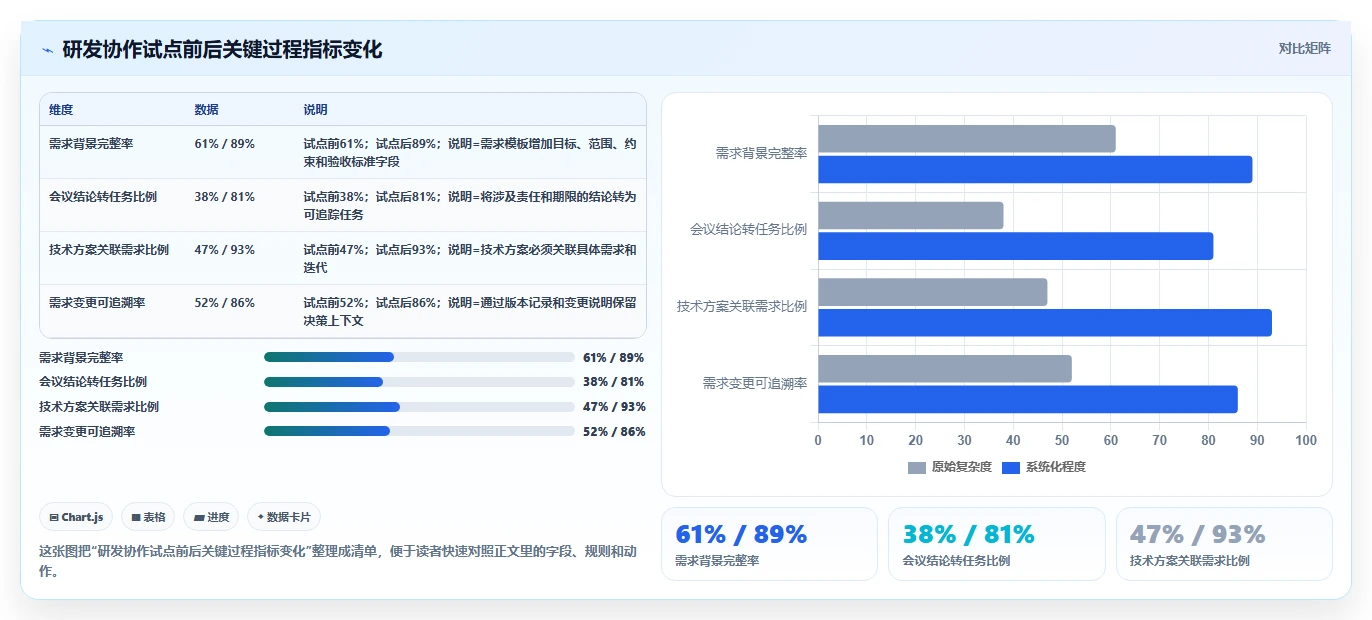Click gray bar for 需求背景完整率 in chart

[x=967, y=139]
